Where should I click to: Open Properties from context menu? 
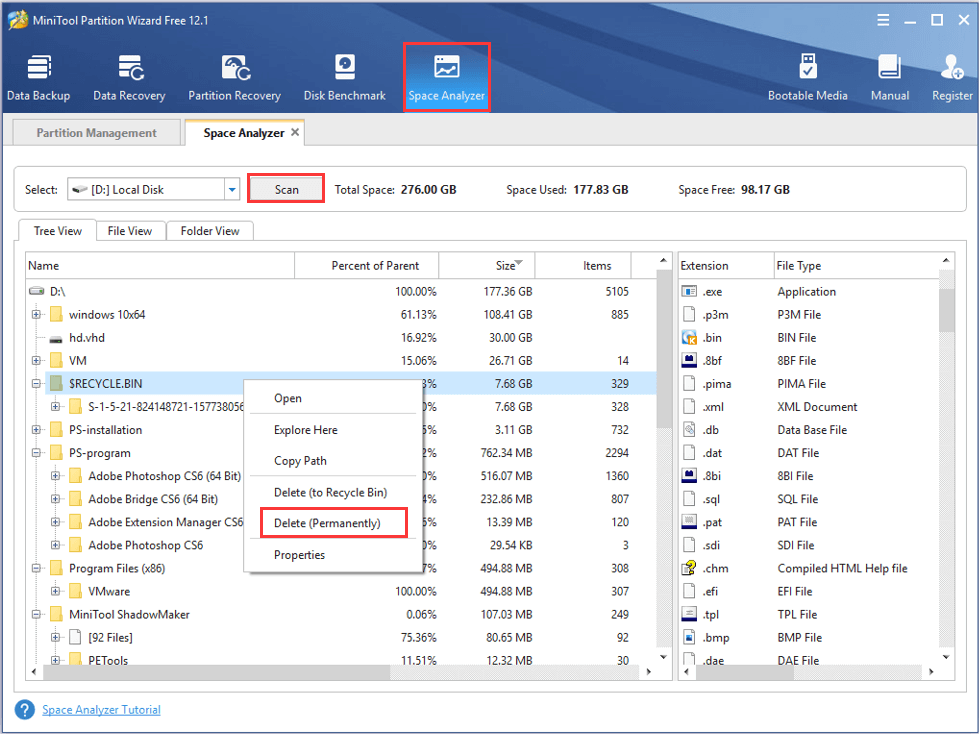[333, 555]
